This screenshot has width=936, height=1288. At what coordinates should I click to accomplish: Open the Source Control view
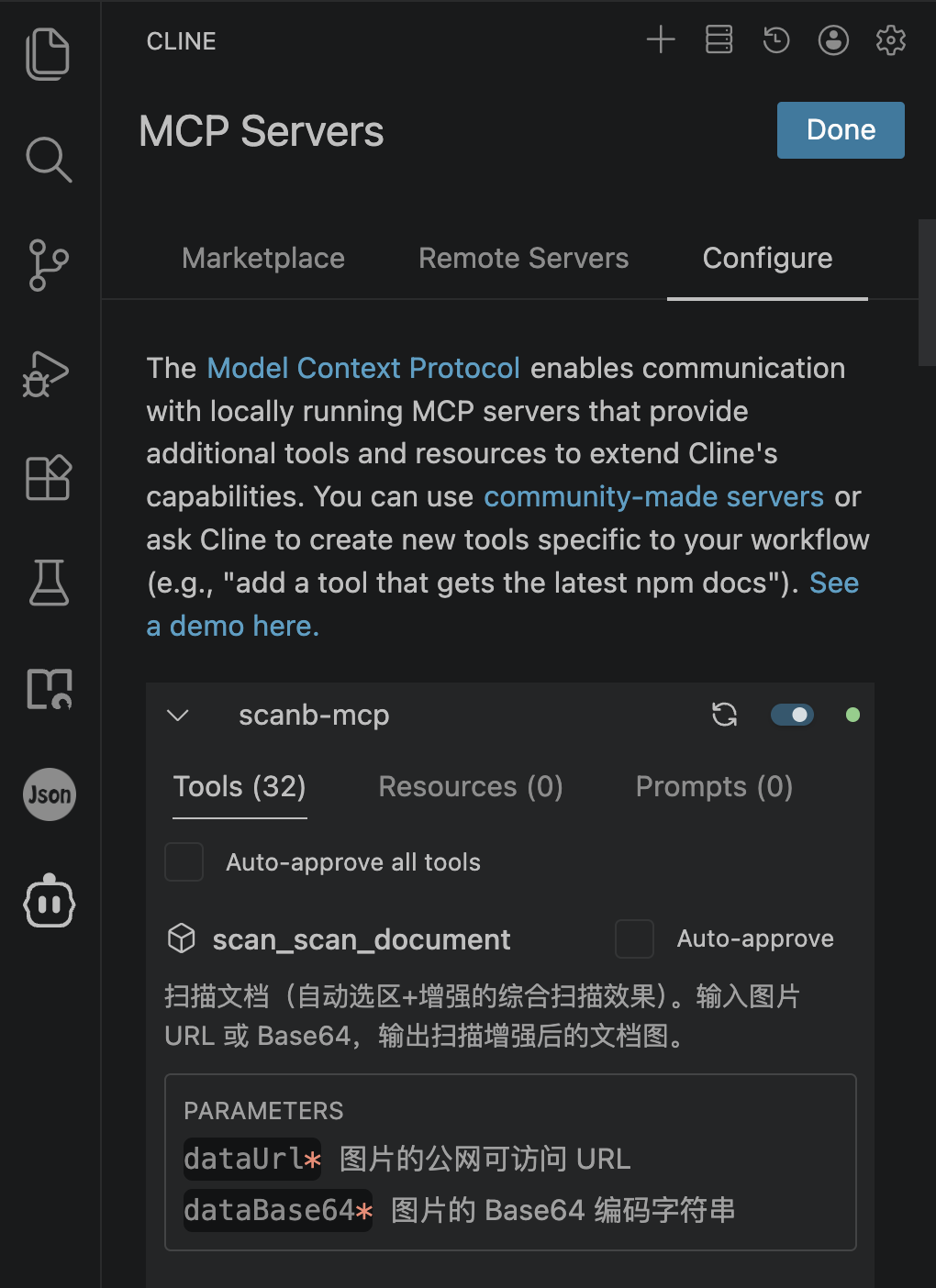point(48,265)
